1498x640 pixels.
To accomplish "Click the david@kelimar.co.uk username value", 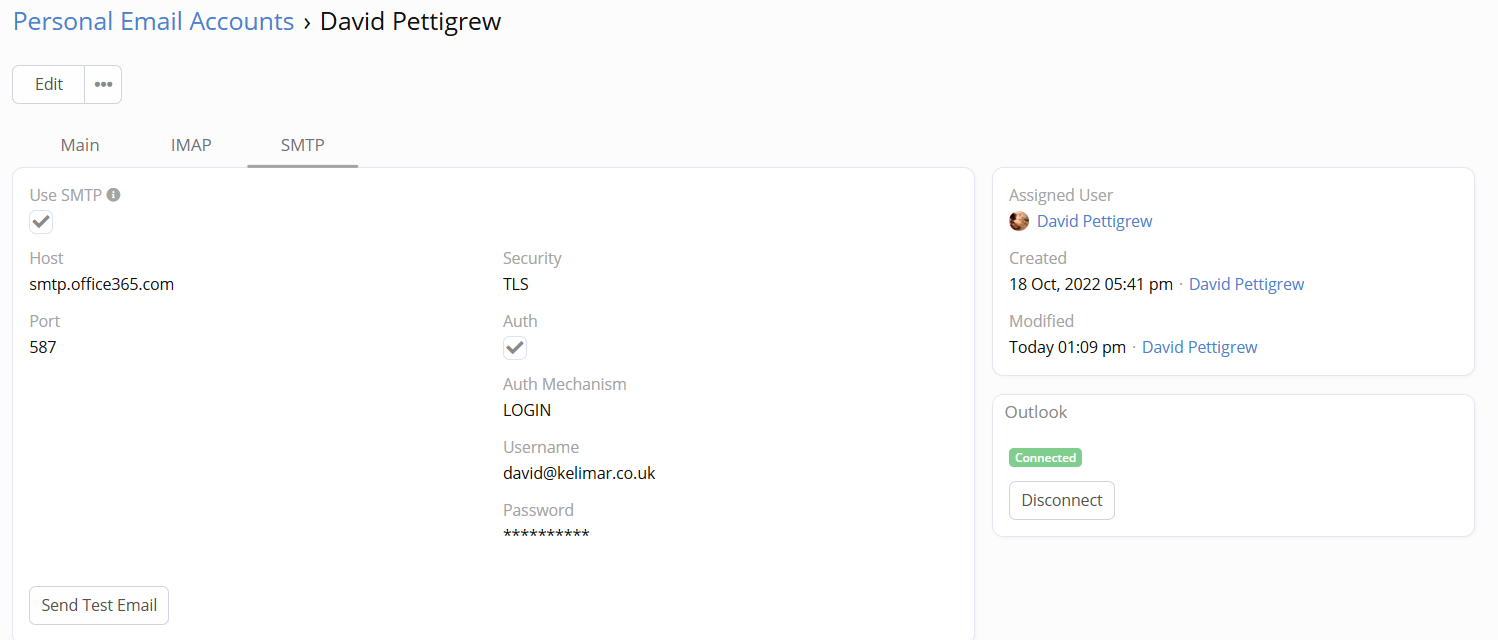I will (579, 473).
